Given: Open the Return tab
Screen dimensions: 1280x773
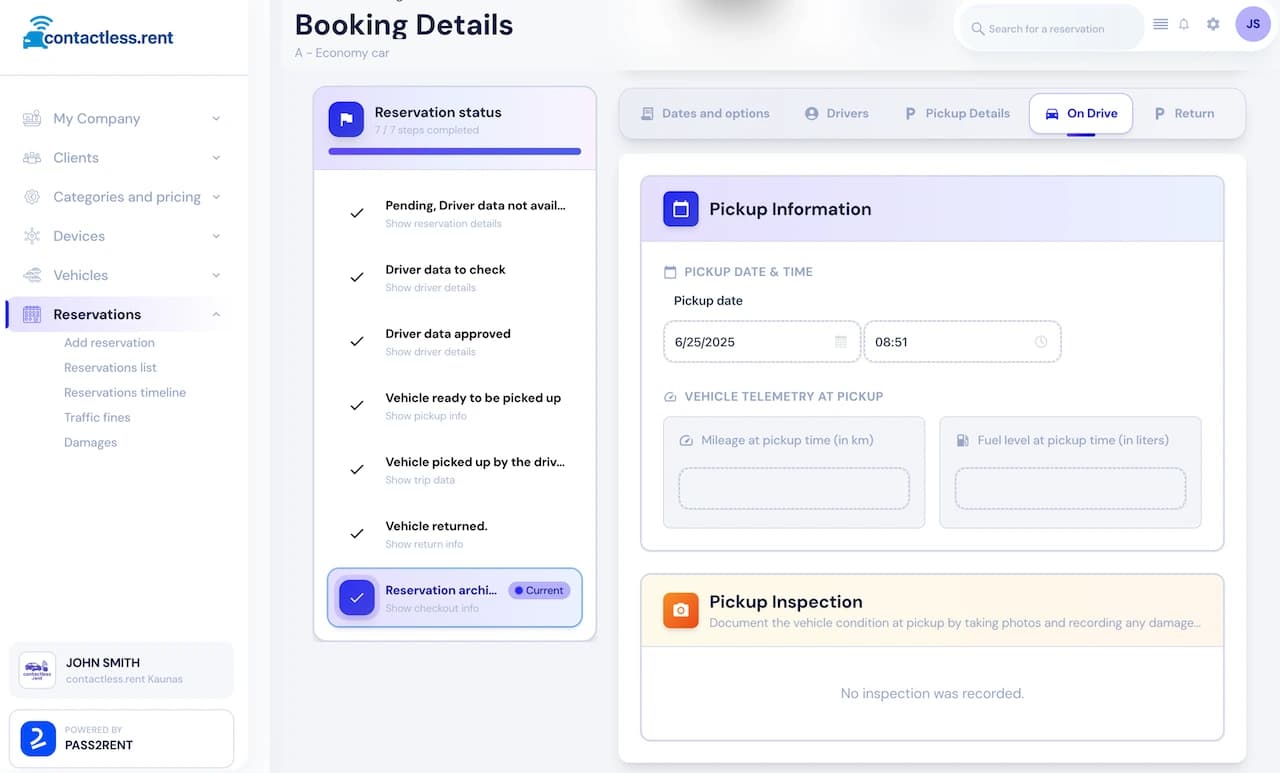Looking at the screenshot, I should (x=1185, y=114).
